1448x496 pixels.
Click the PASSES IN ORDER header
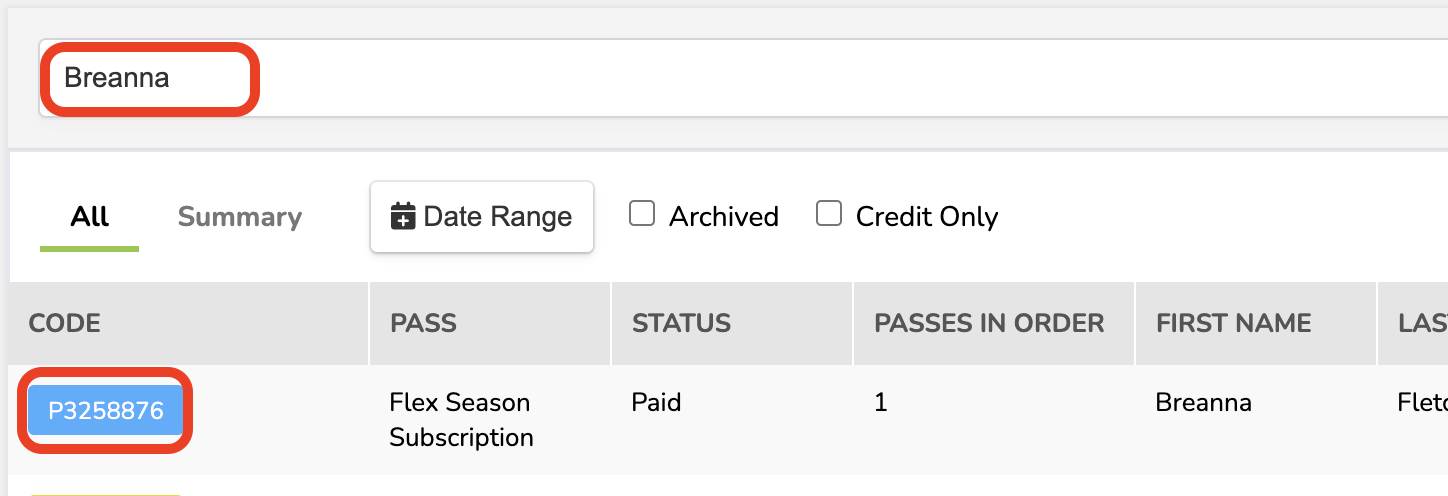point(989,323)
